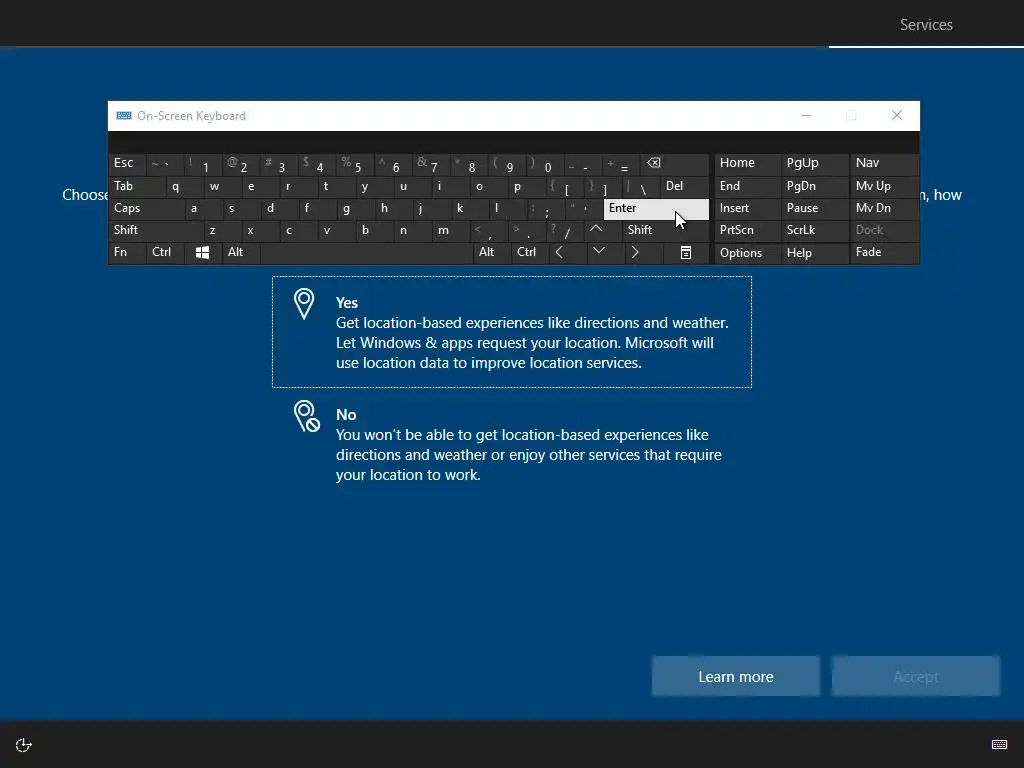
Task: Click the Pause key
Action: pyautogui.click(x=814, y=208)
